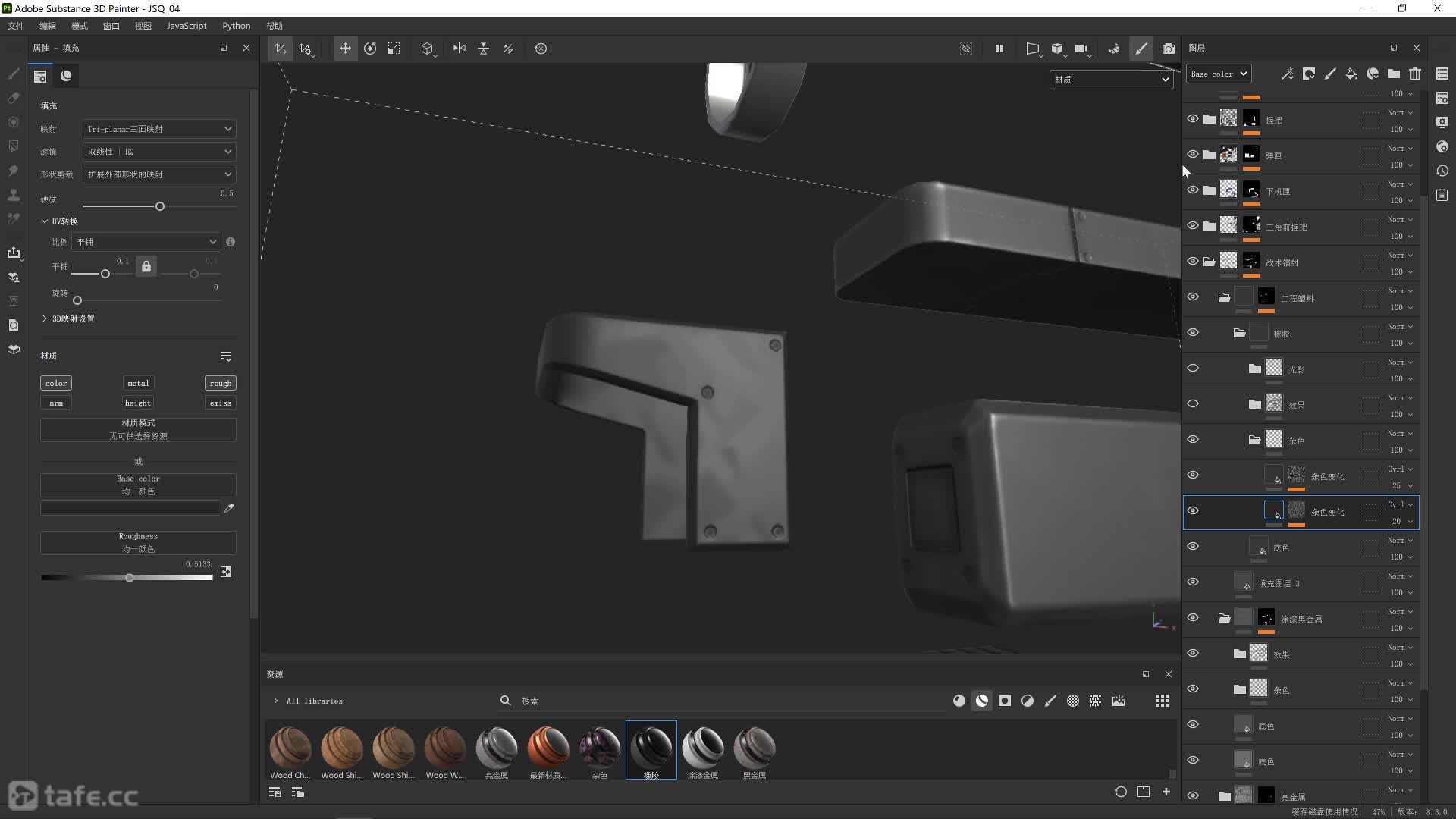The height and width of the screenshot is (819, 1456).
Task: Adjust the 硬度 hardness slider handle
Action: [160, 206]
